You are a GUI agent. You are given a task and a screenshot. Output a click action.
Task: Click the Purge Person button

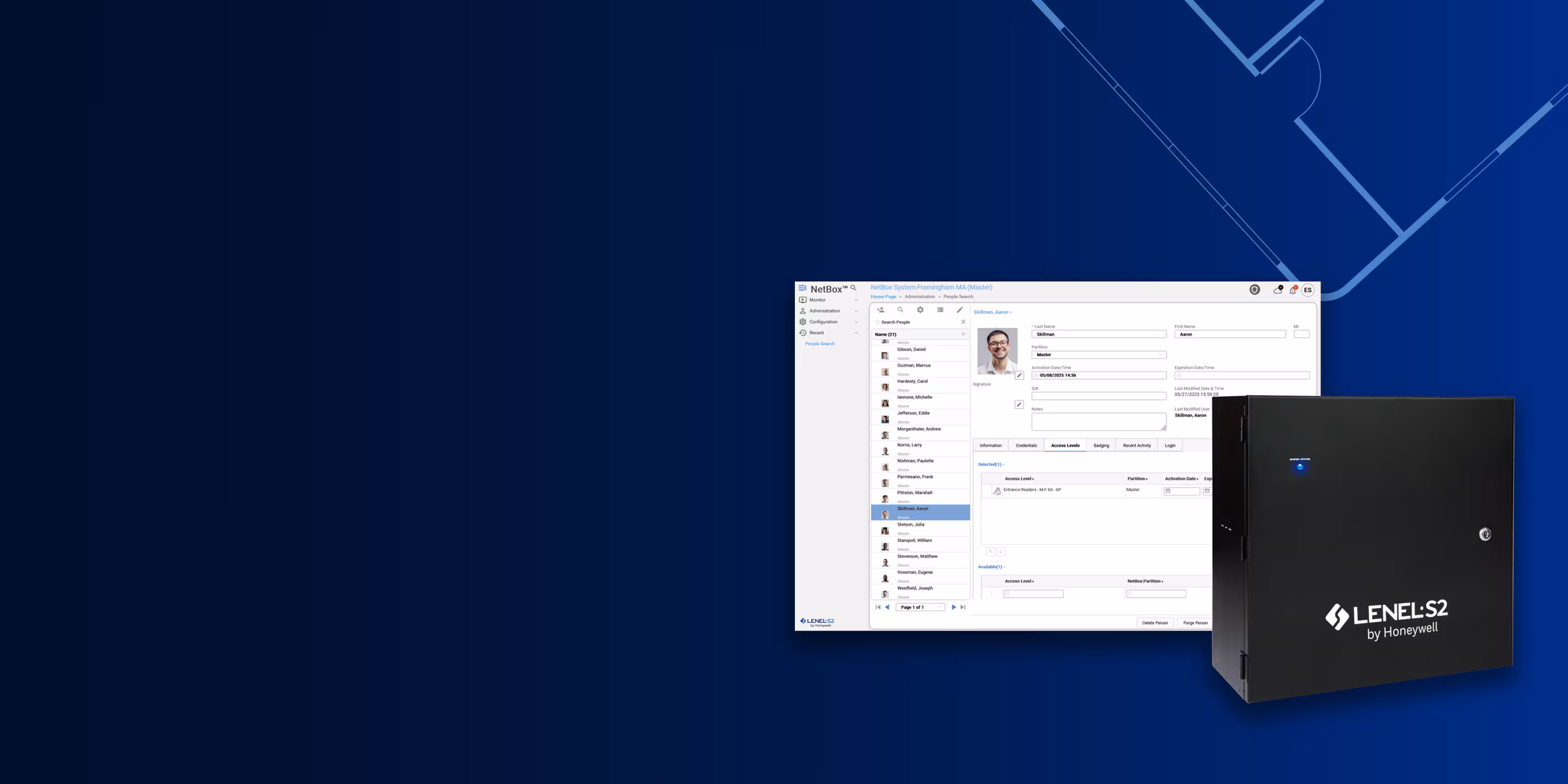pos(1195,623)
